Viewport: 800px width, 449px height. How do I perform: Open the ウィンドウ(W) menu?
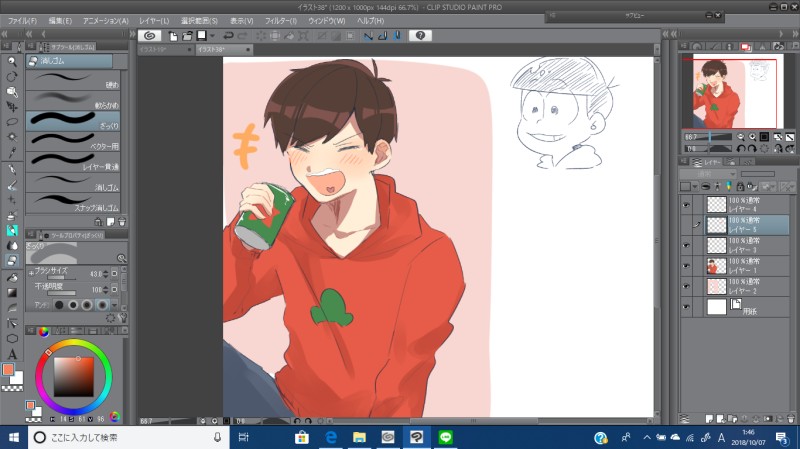327,21
